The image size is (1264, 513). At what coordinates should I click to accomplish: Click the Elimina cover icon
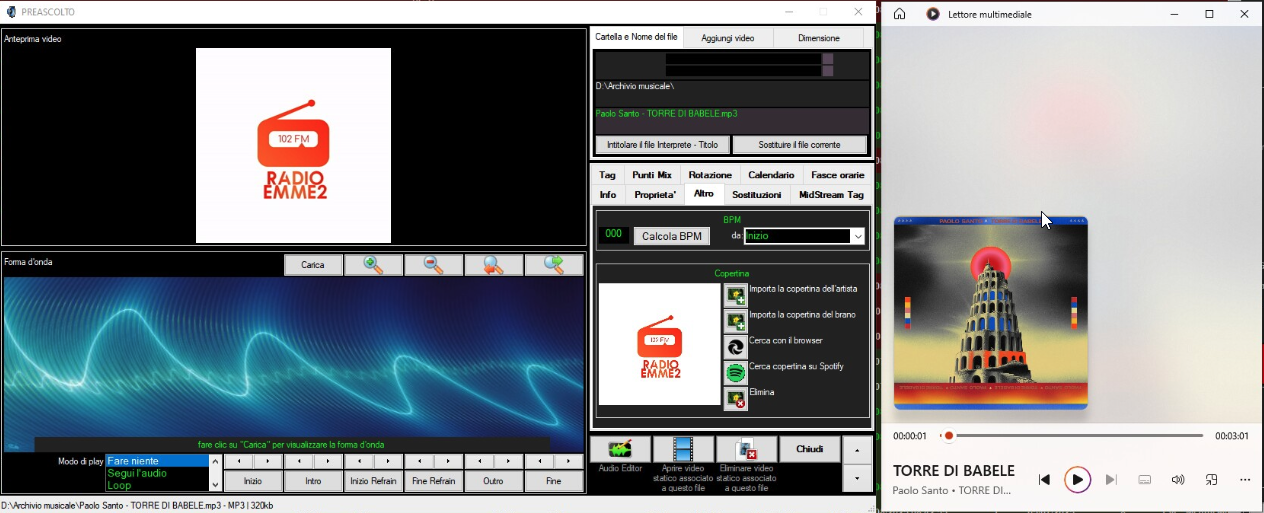coord(735,399)
